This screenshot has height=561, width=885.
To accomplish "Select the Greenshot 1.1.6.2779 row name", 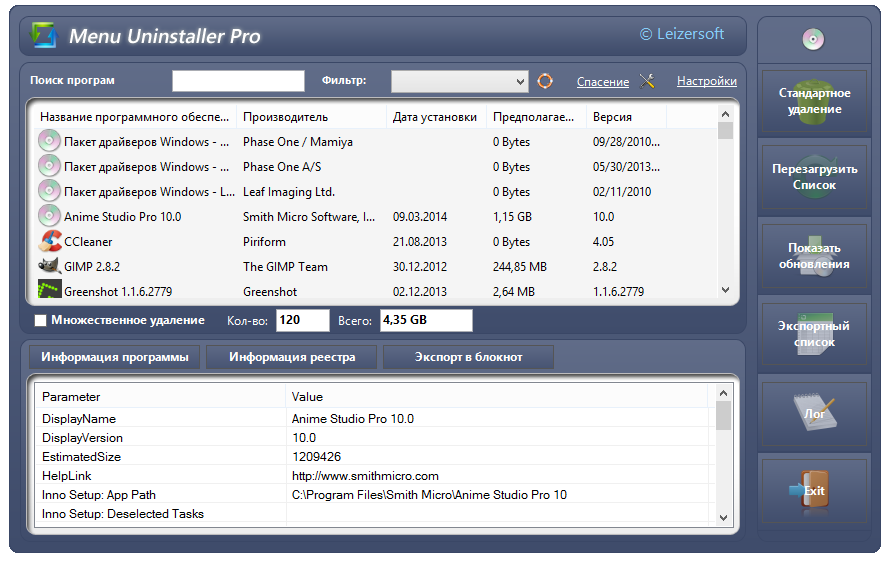I will (x=118, y=292).
